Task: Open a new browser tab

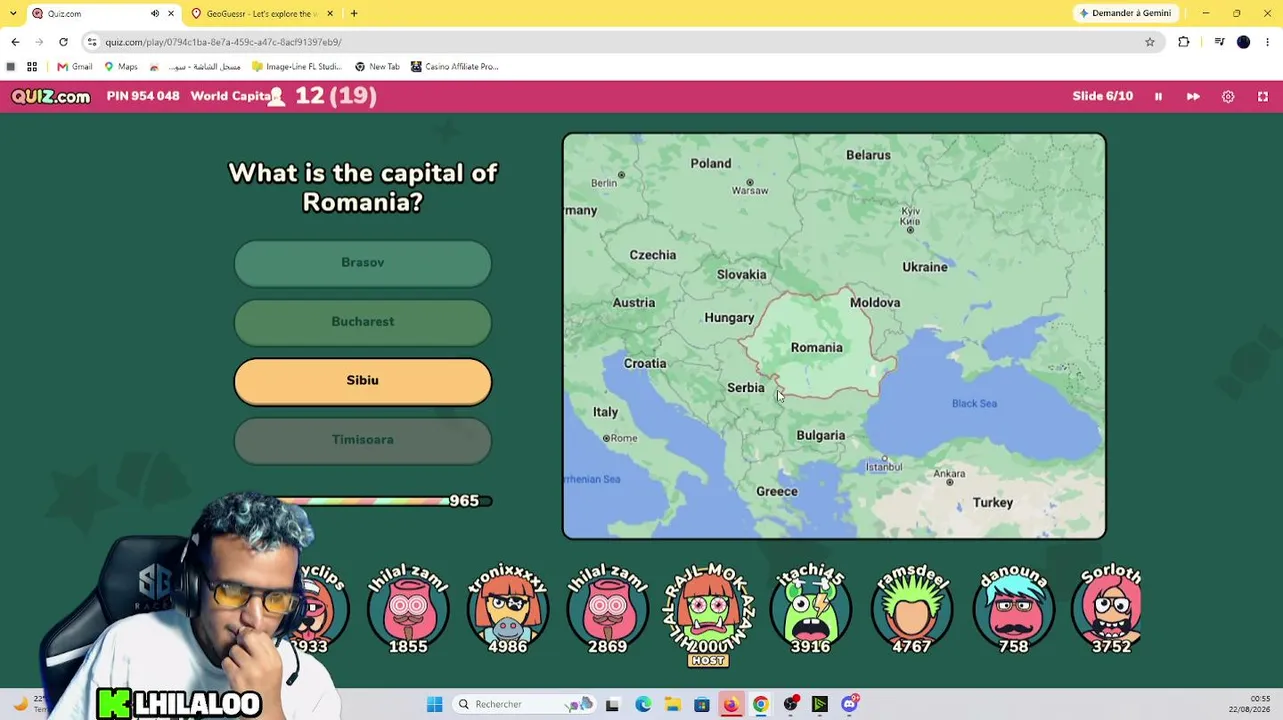Action: (x=354, y=14)
